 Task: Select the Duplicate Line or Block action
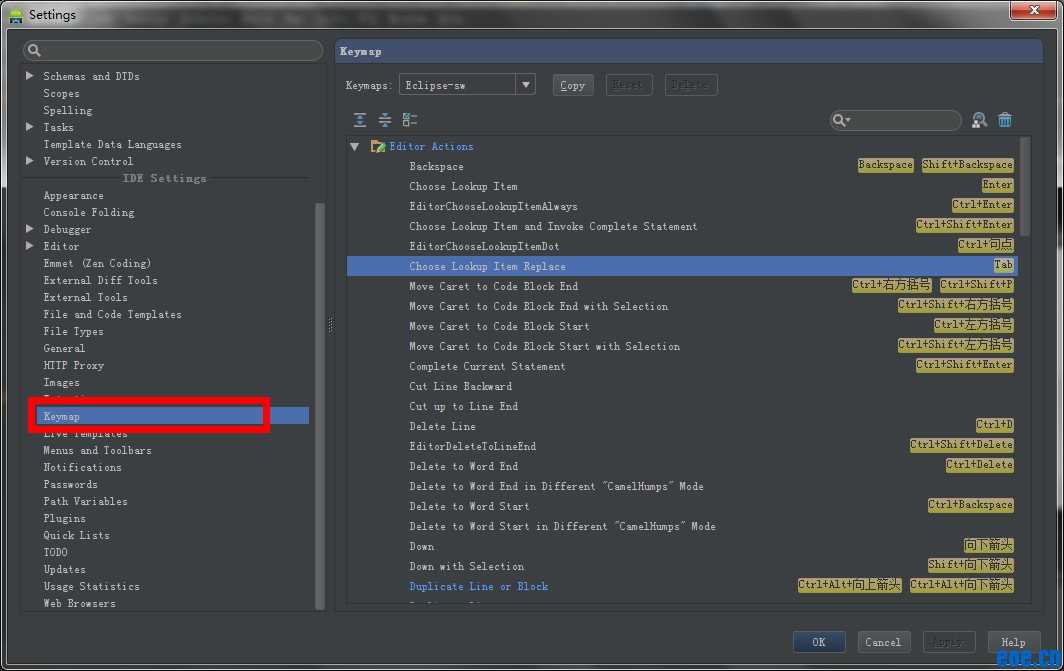coord(477,586)
